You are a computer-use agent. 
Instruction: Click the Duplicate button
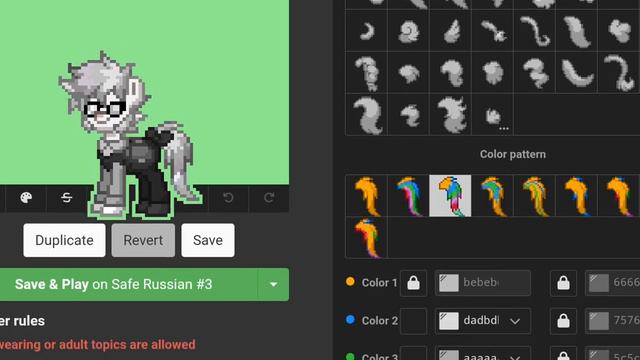[x=64, y=240]
